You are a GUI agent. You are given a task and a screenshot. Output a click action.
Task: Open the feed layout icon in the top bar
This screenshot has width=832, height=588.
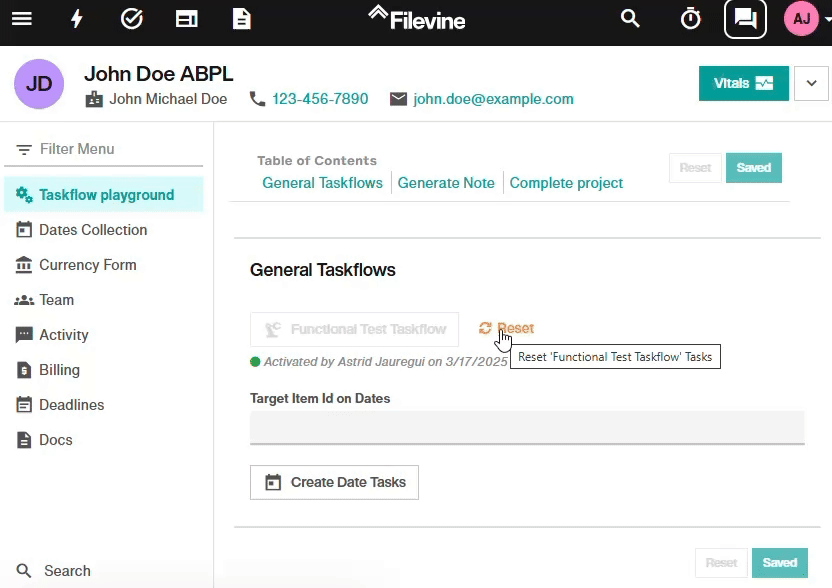click(x=187, y=19)
